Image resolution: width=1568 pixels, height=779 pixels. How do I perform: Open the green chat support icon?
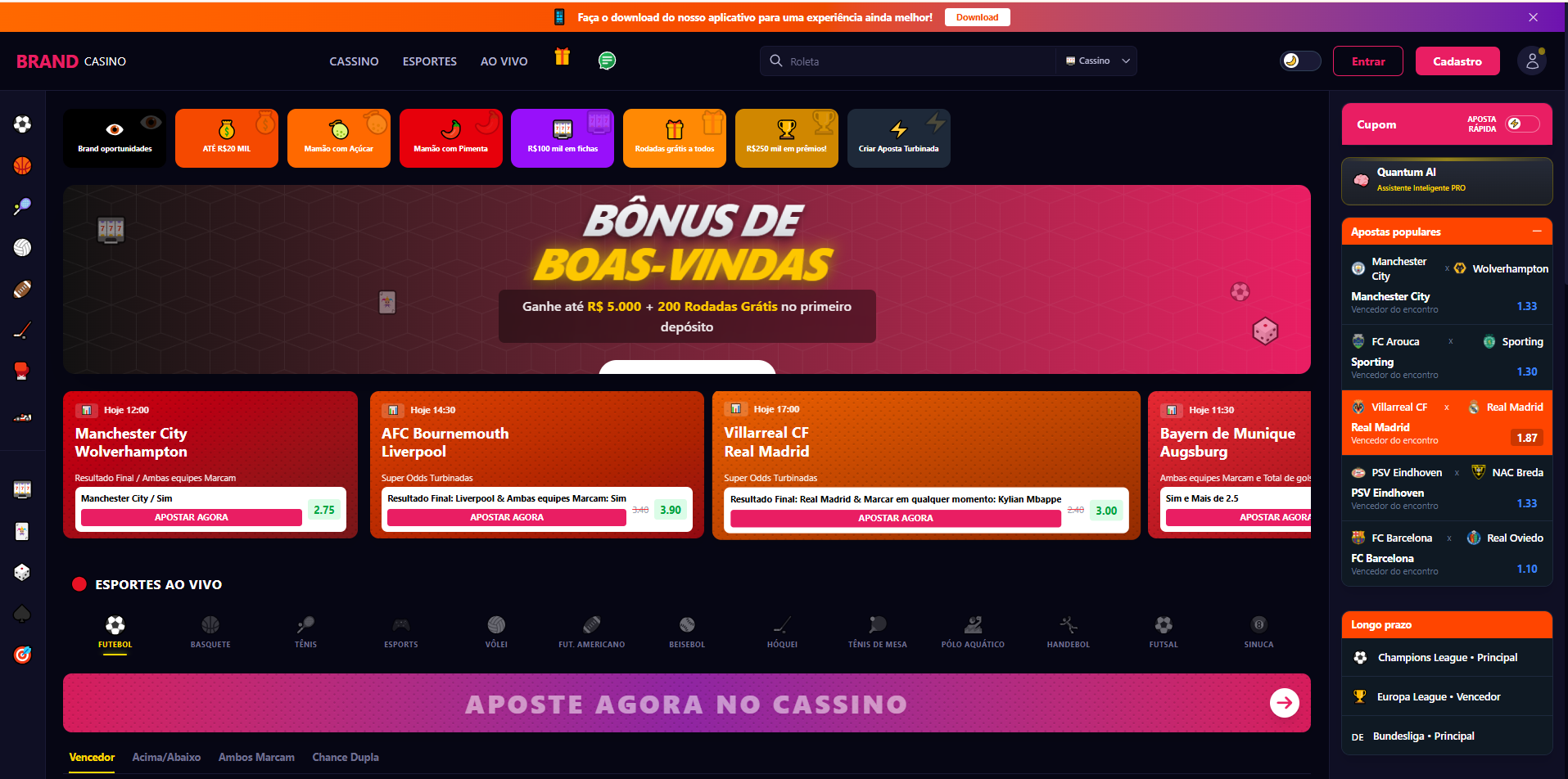pyautogui.click(x=607, y=61)
